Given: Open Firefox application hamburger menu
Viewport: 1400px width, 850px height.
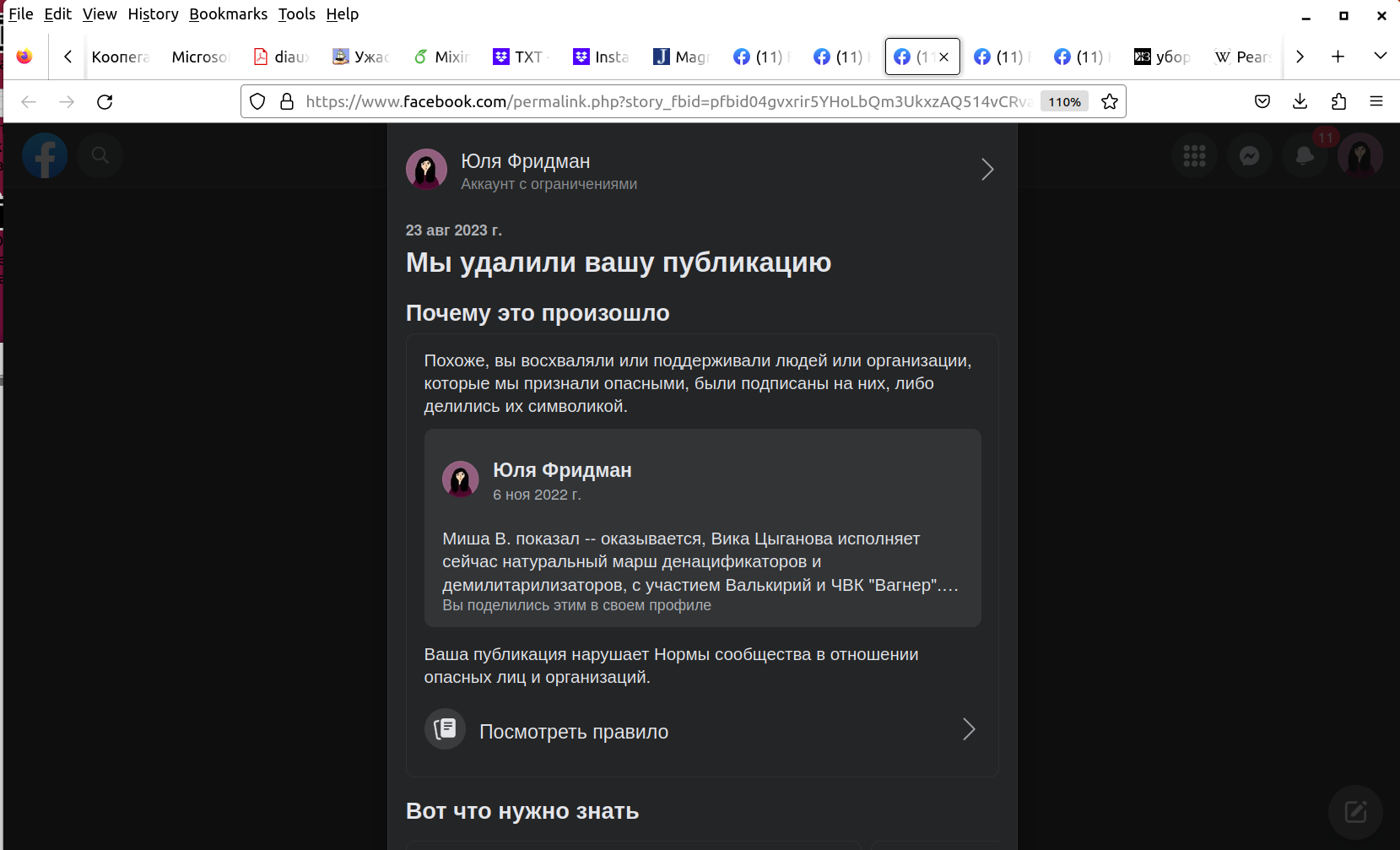Looking at the screenshot, I should pos(1376,102).
